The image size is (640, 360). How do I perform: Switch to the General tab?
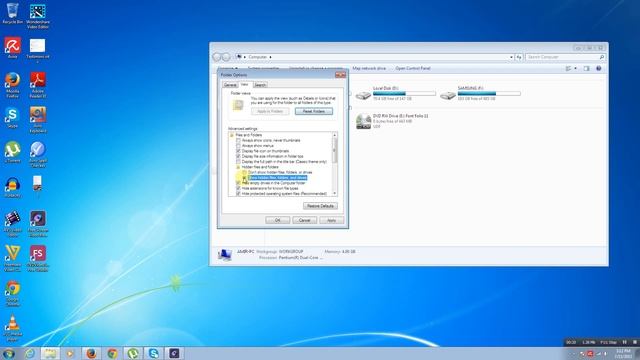(230, 85)
